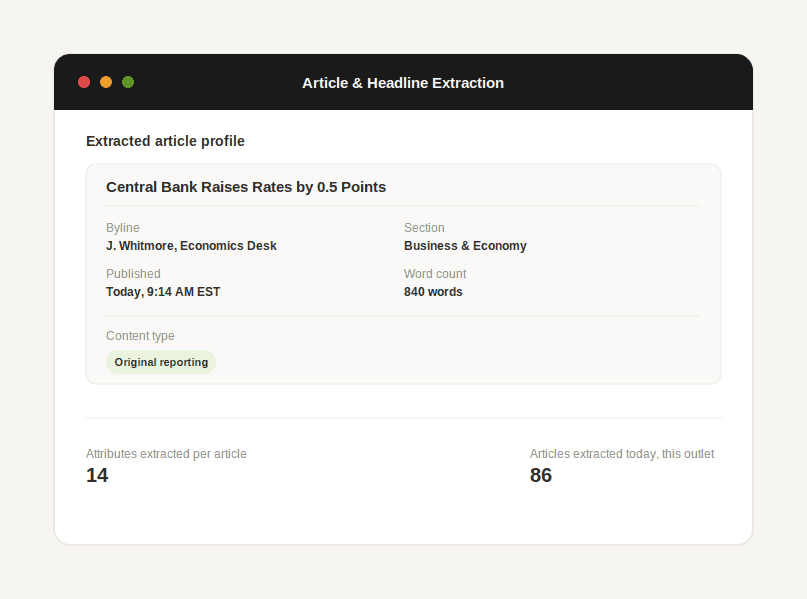The width and height of the screenshot is (807, 599).
Task: Click the Published label
Action: tap(133, 274)
